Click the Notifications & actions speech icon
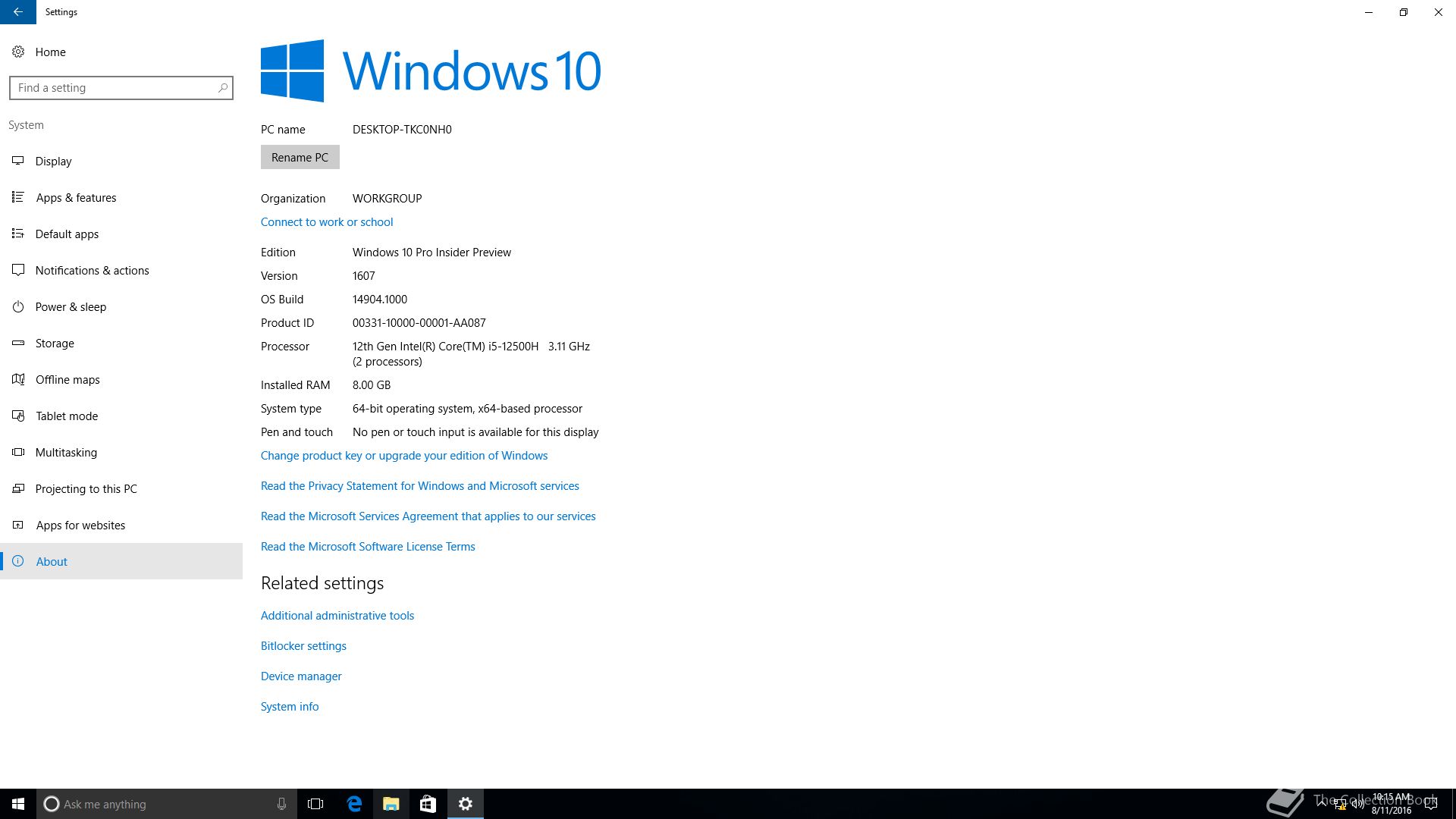The height and width of the screenshot is (819, 1456). 18,270
